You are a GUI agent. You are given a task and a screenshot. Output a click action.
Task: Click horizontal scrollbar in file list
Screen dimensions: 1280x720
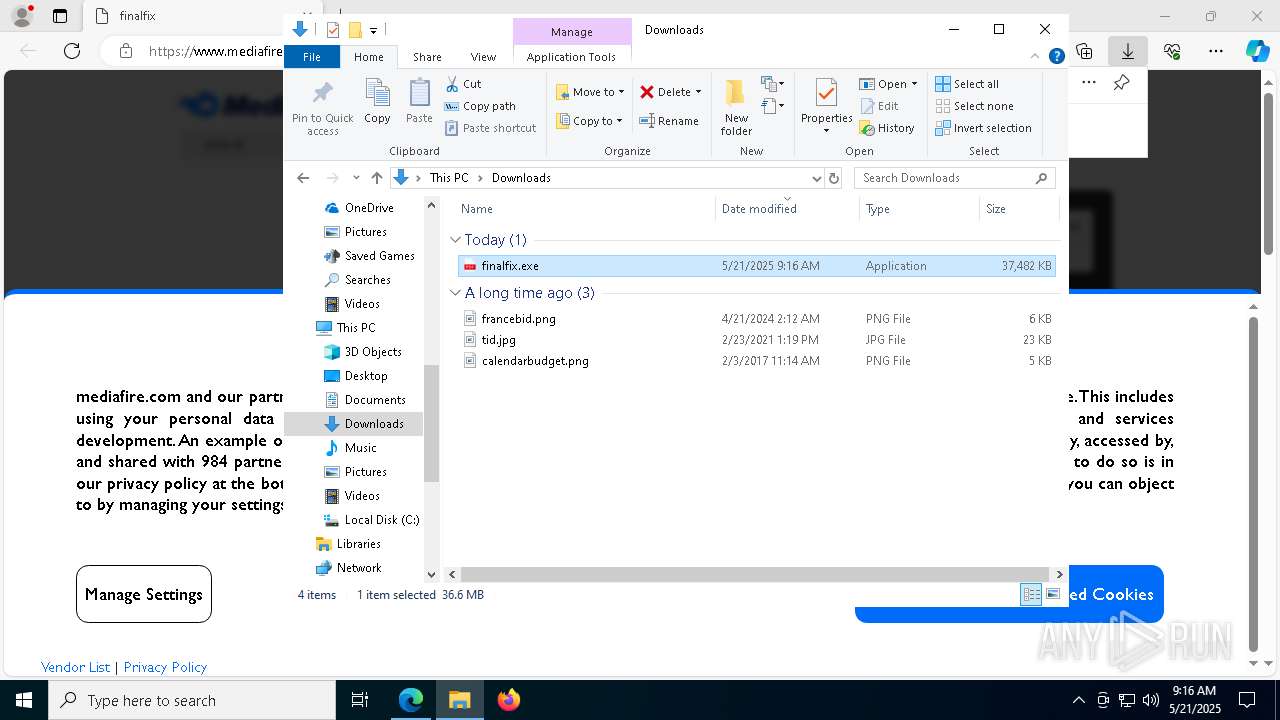pos(756,574)
